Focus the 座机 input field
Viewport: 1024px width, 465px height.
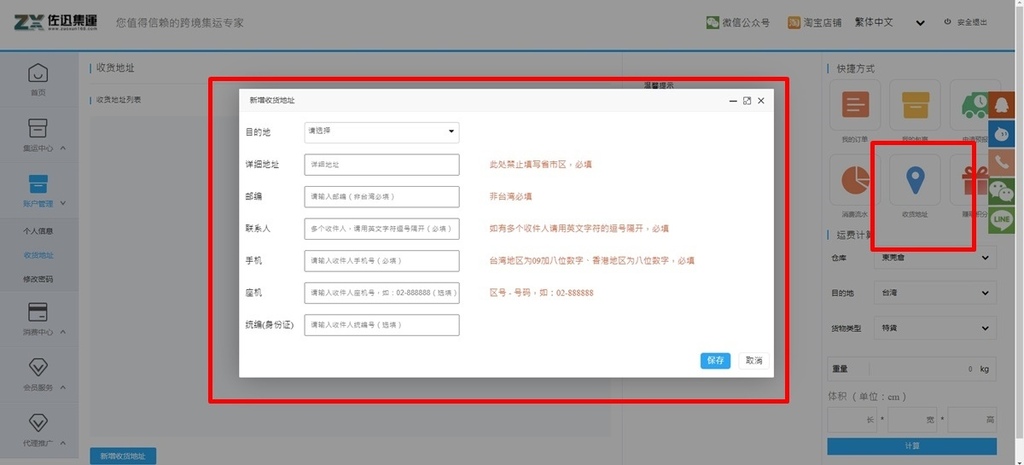(381, 293)
